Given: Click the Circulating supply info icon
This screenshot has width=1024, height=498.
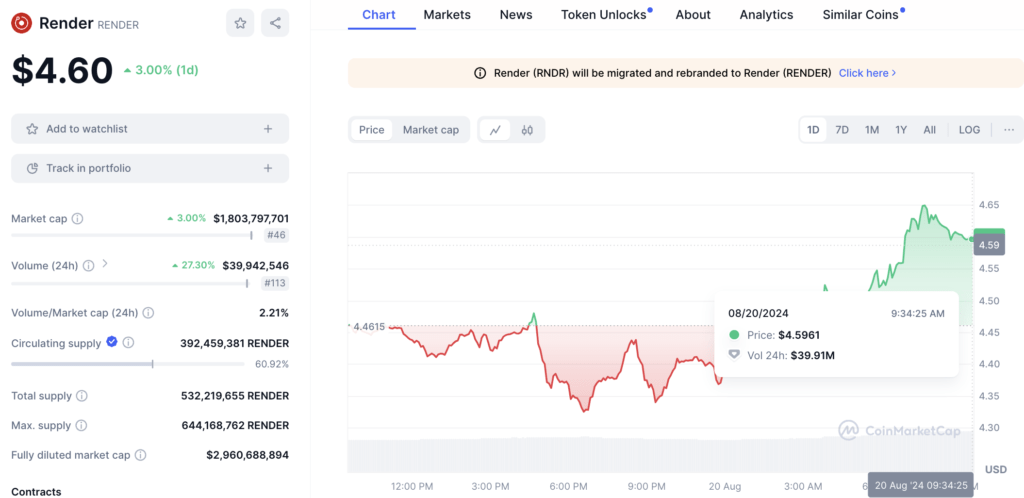Looking at the screenshot, I should point(128,343).
